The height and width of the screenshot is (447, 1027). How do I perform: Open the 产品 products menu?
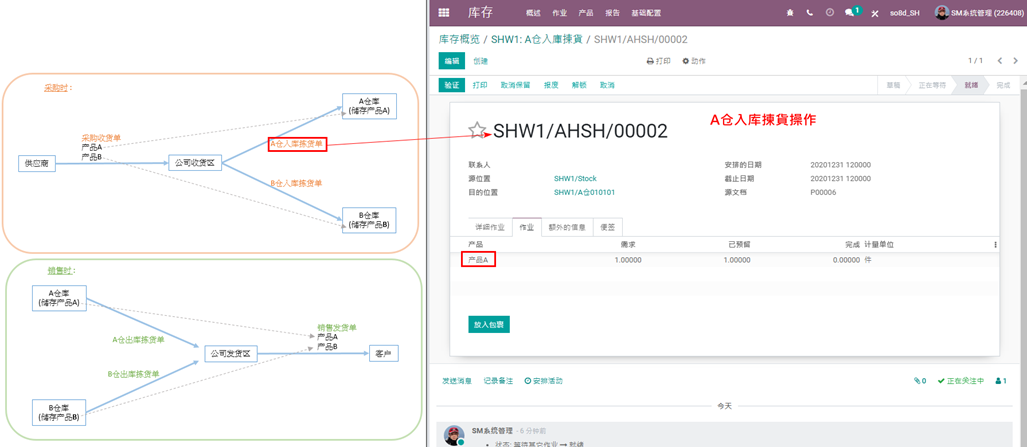586,13
